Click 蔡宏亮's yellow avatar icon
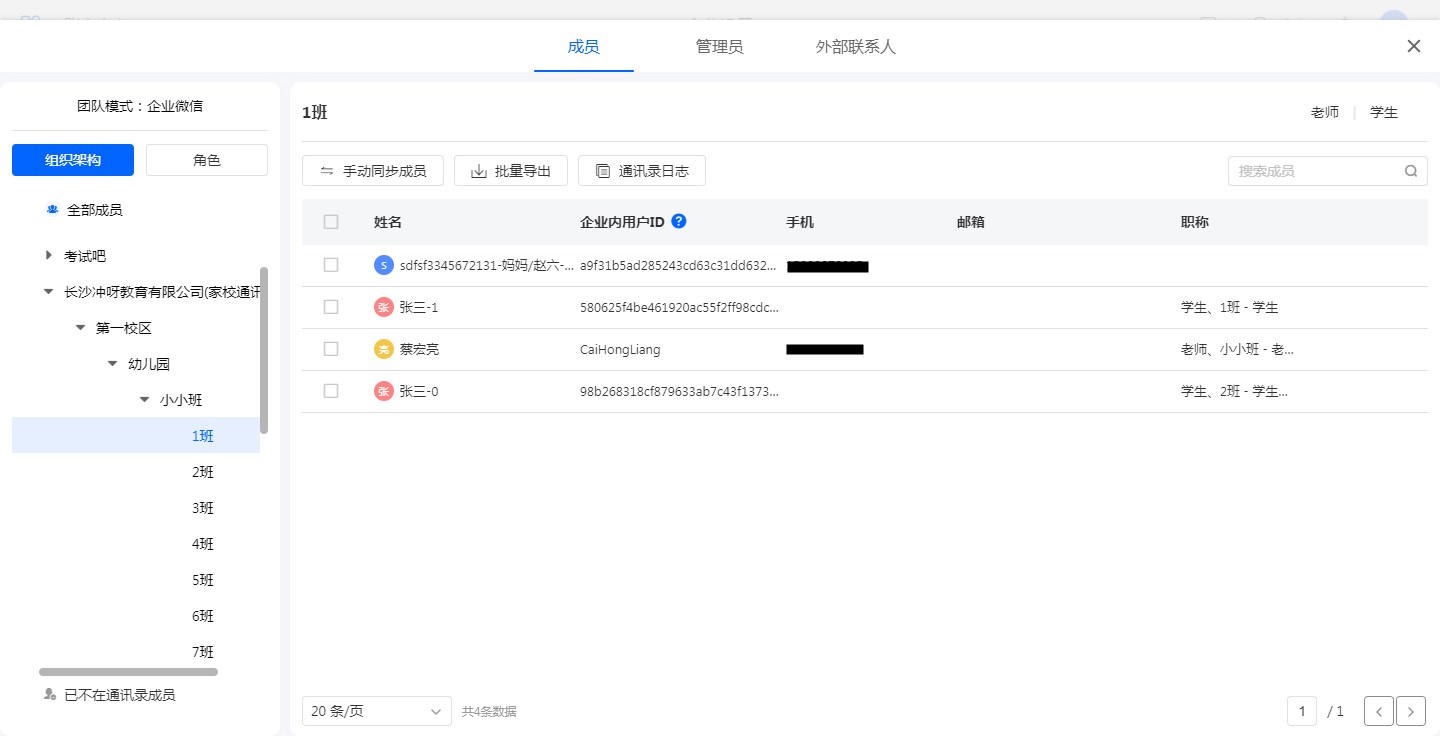This screenshot has height=736, width=1440. click(383, 349)
